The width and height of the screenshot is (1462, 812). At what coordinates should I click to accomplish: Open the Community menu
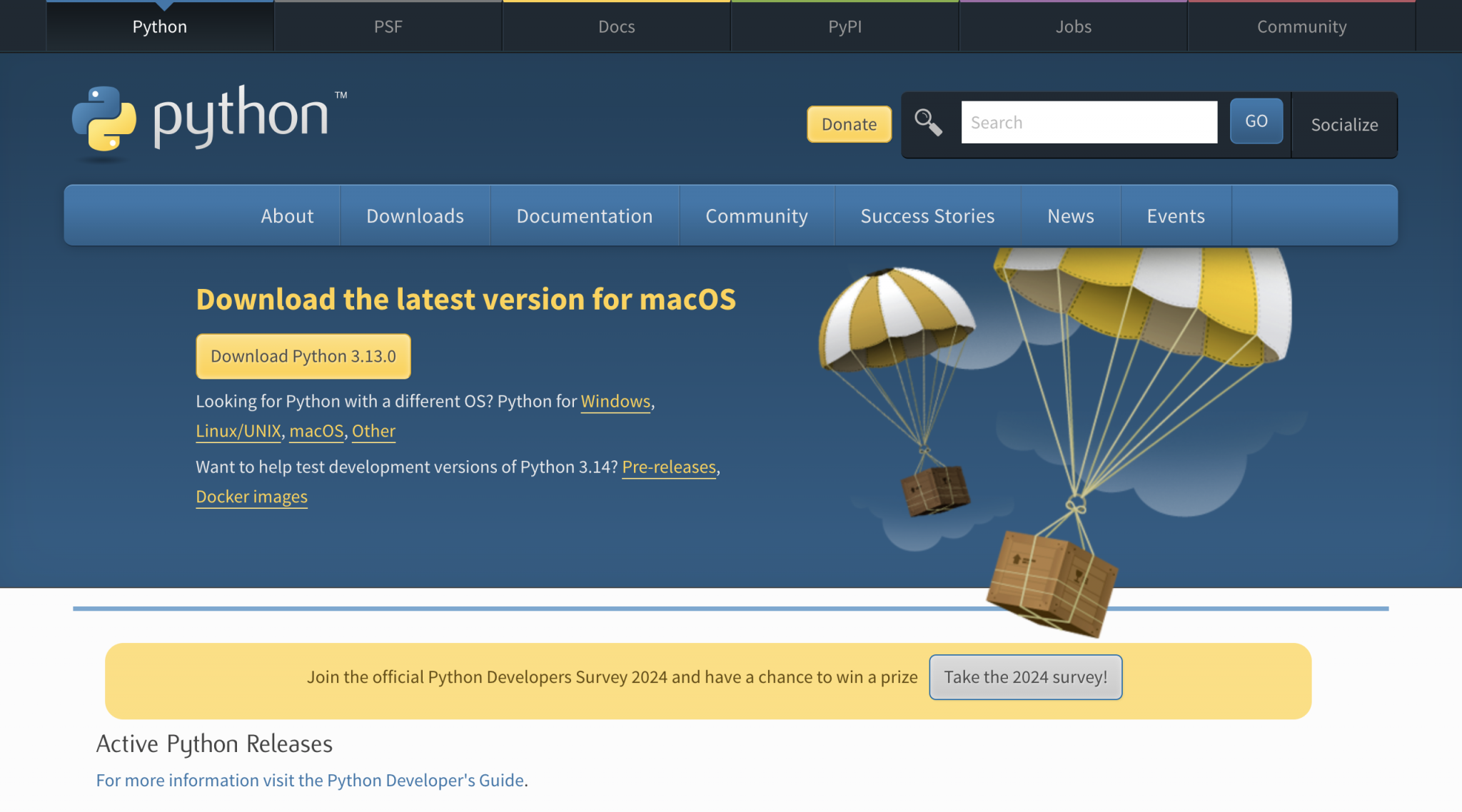757,215
